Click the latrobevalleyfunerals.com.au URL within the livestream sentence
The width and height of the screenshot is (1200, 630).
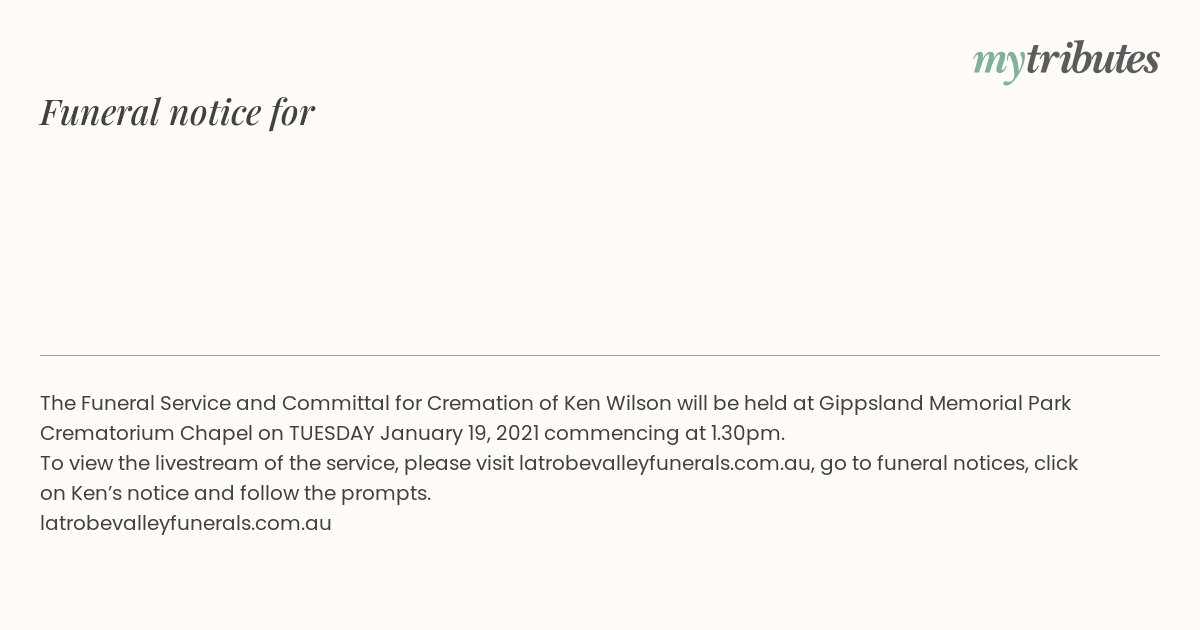[x=664, y=463]
